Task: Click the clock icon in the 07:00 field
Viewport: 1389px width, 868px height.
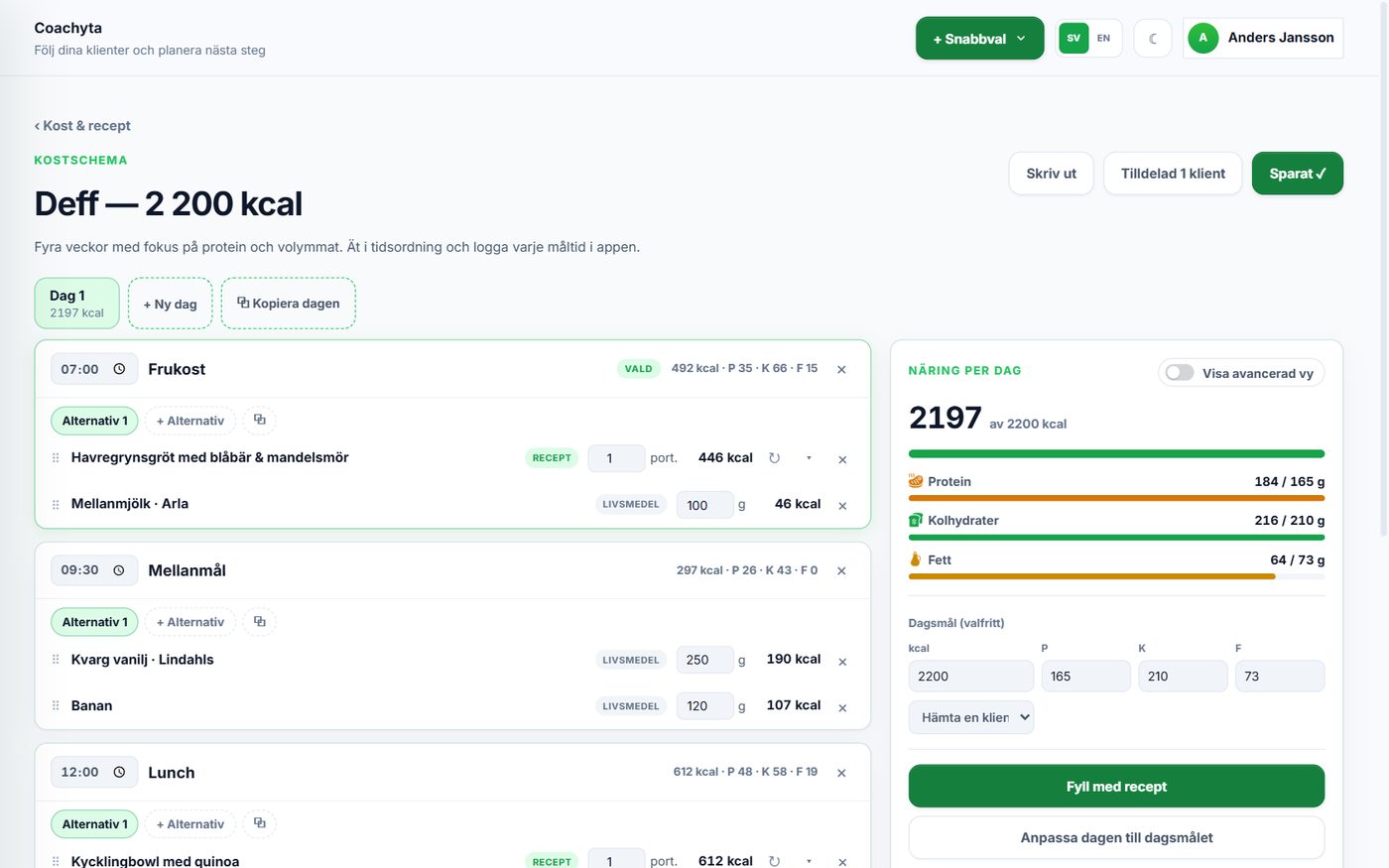Action: (x=119, y=369)
